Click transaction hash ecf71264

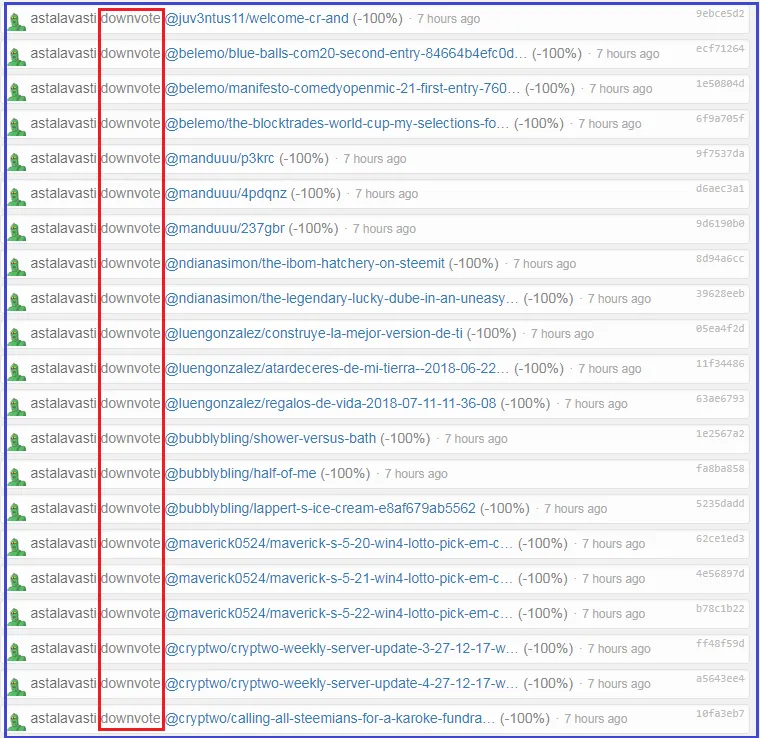[720, 48]
